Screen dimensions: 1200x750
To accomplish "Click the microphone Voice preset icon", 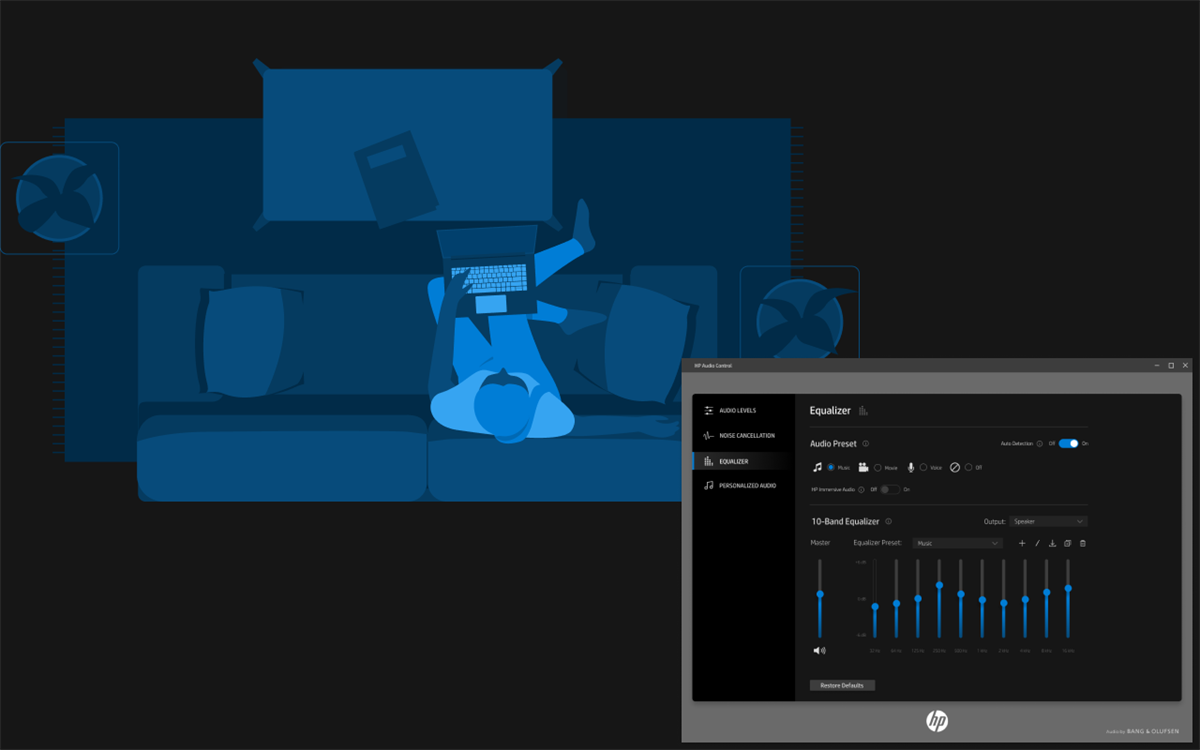I will click(910, 466).
